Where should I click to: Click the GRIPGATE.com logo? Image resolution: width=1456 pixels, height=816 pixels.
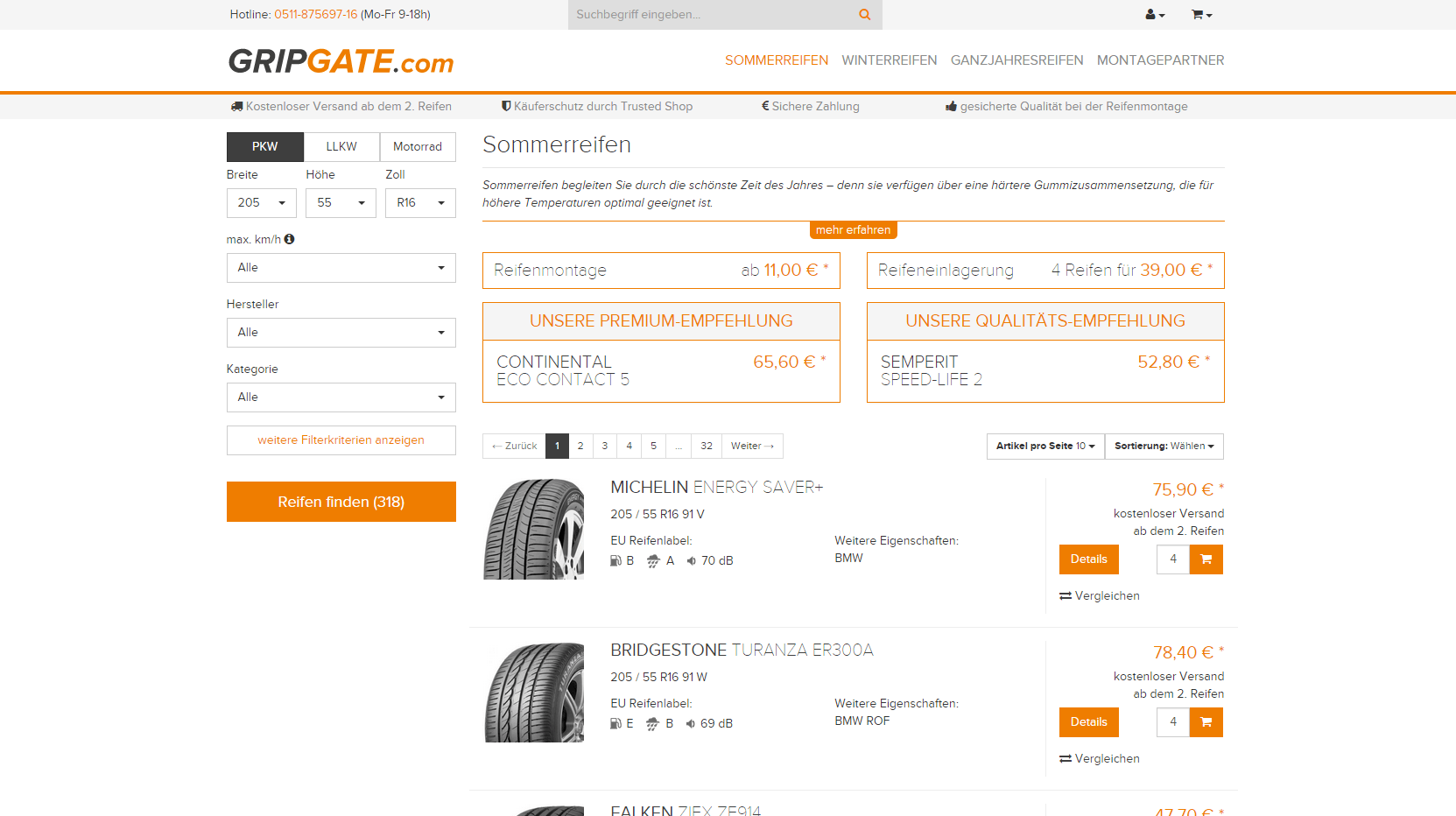(x=341, y=61)
